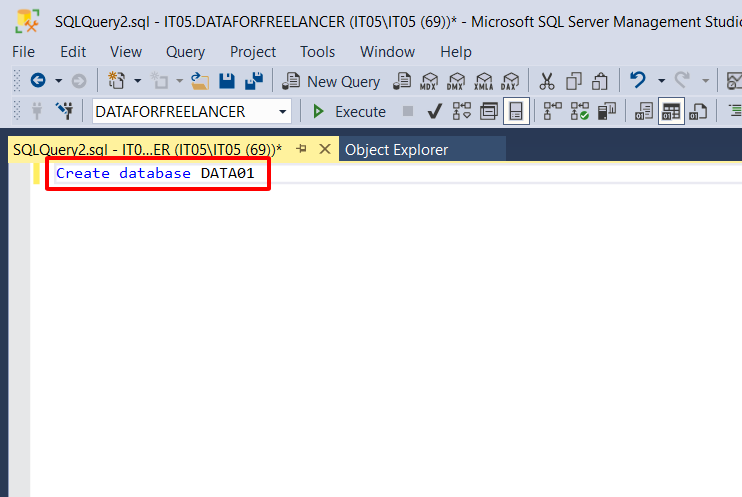
Task: Open a new XMLA query
Action: coord(484,81)
